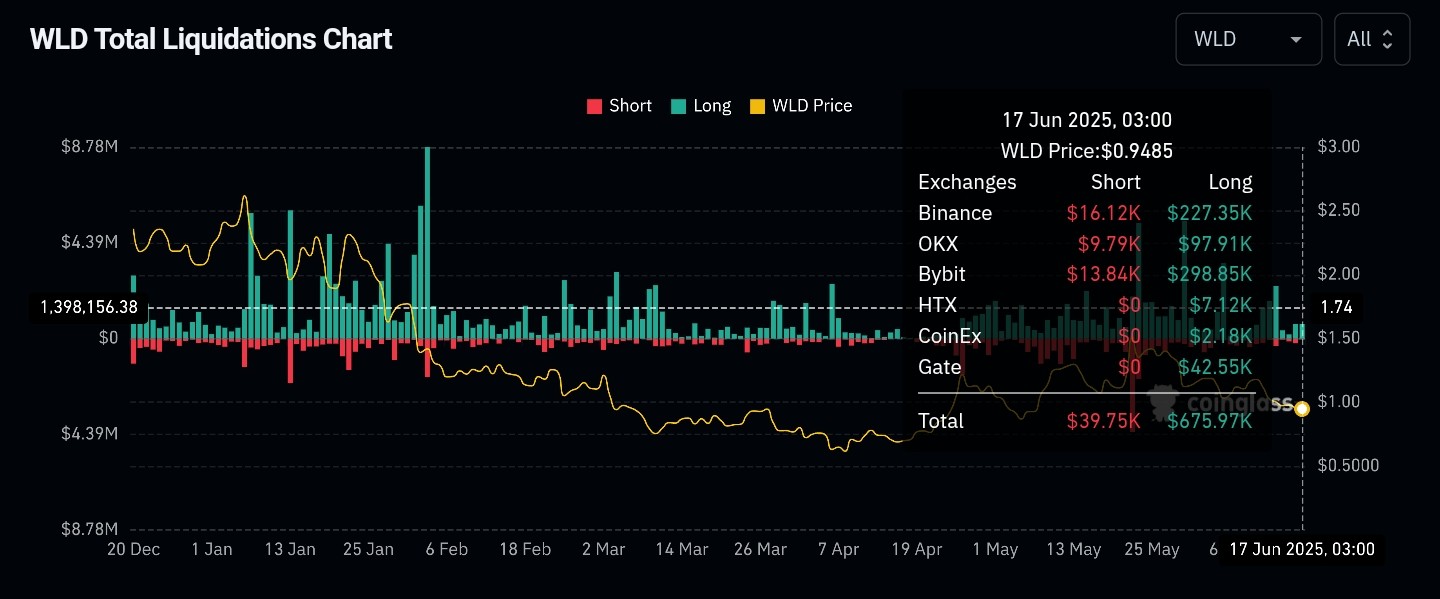Click the HTX exchange name in tooltip

tap(937, 305)
